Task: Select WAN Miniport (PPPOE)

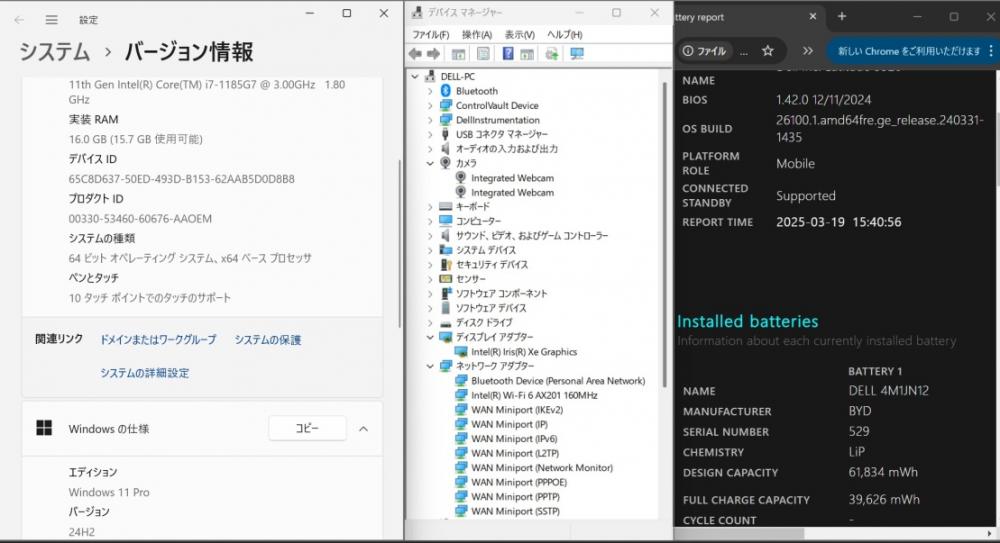Action: pyautogui.click(x=518, y=482)
